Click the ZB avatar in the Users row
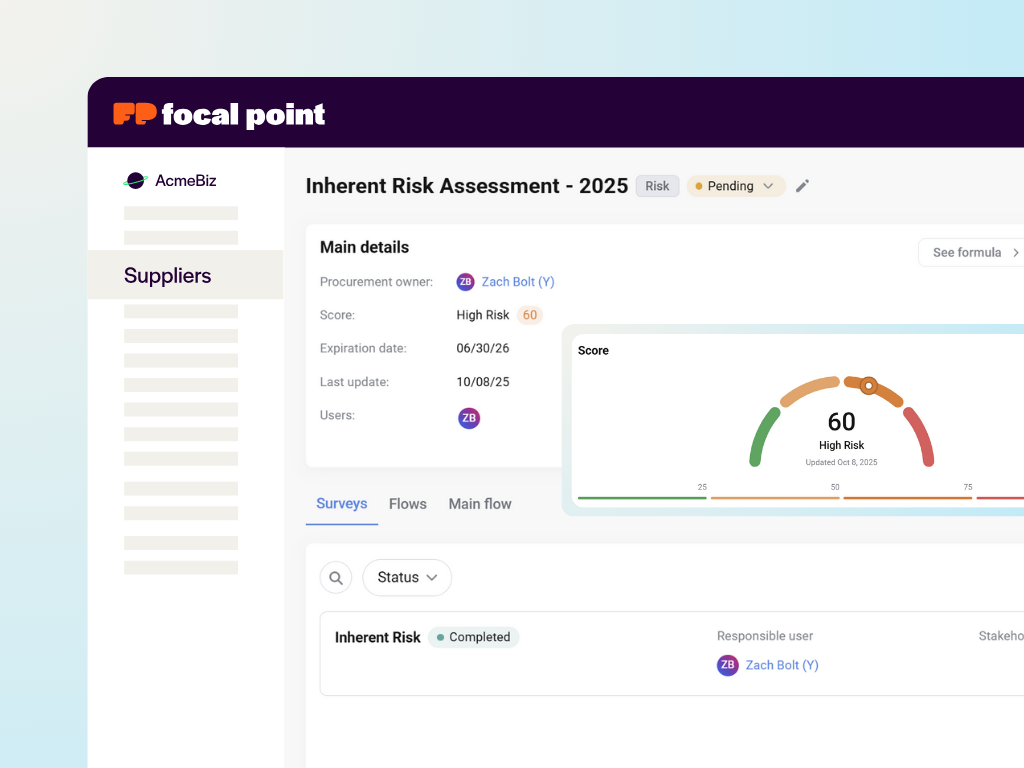This screenshot has height=768, width=1024. (x=469, y=417)
